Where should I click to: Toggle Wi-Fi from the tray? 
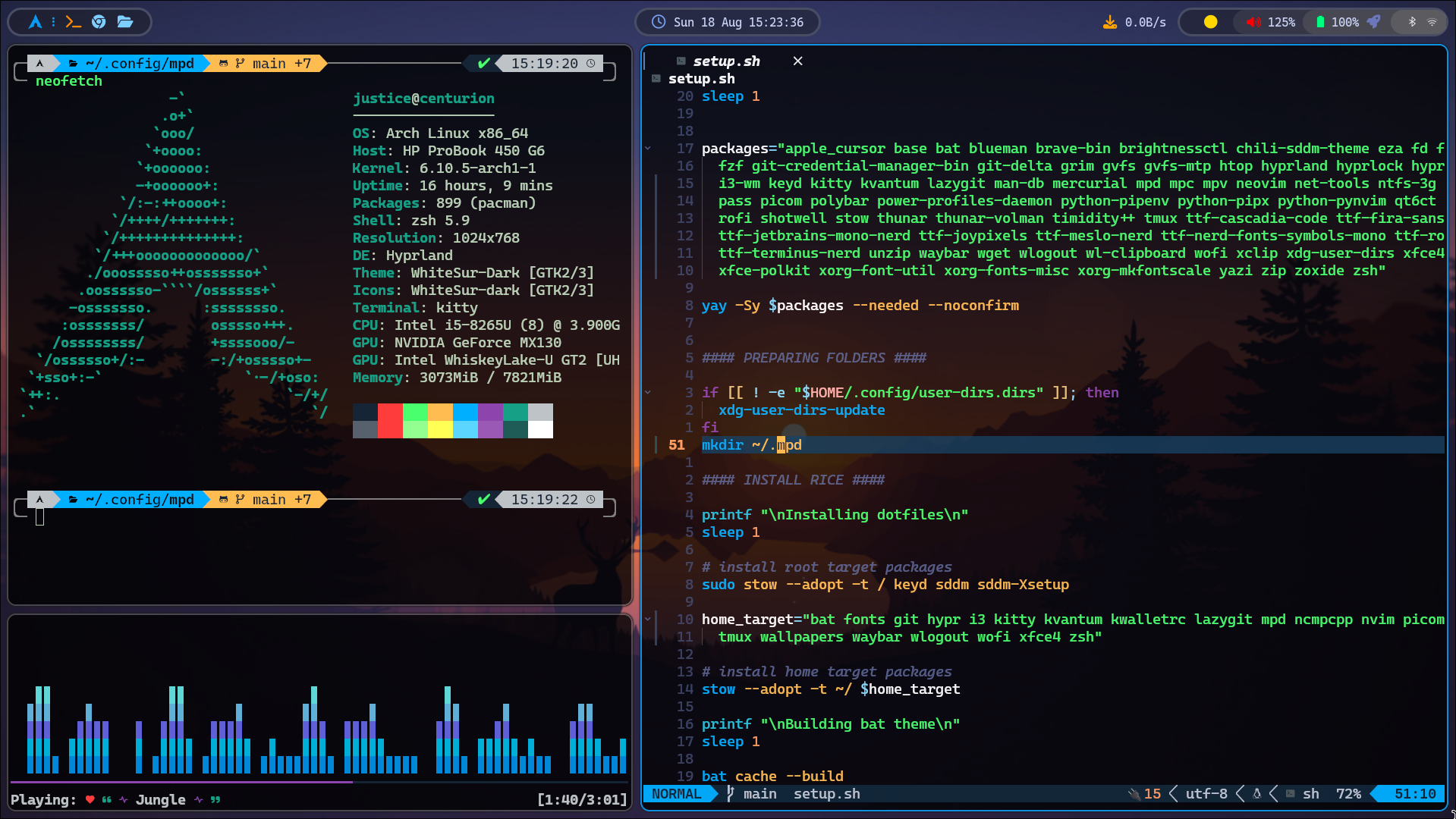pos(1432,22)
